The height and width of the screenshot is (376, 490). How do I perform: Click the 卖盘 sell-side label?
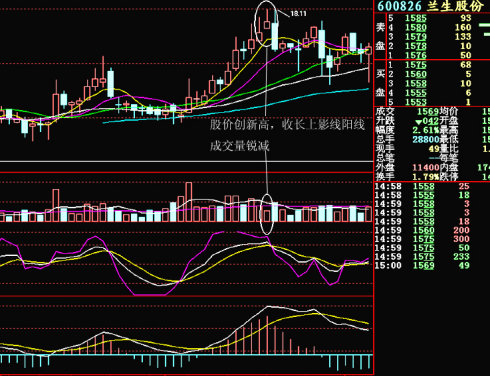(380, 37)
